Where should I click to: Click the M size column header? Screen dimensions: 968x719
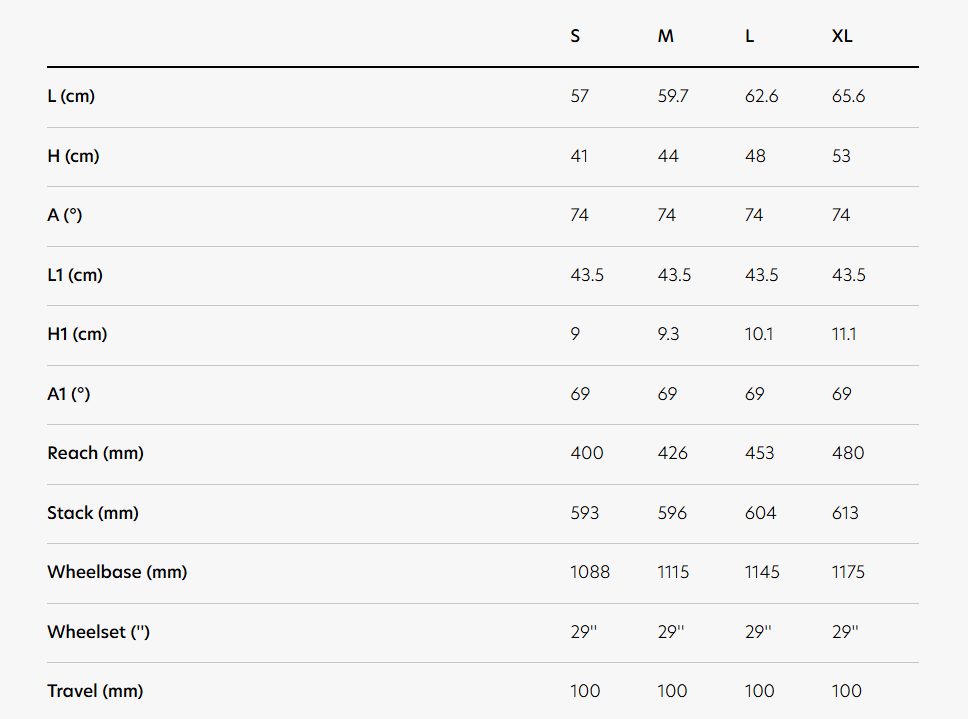[666, 36]
